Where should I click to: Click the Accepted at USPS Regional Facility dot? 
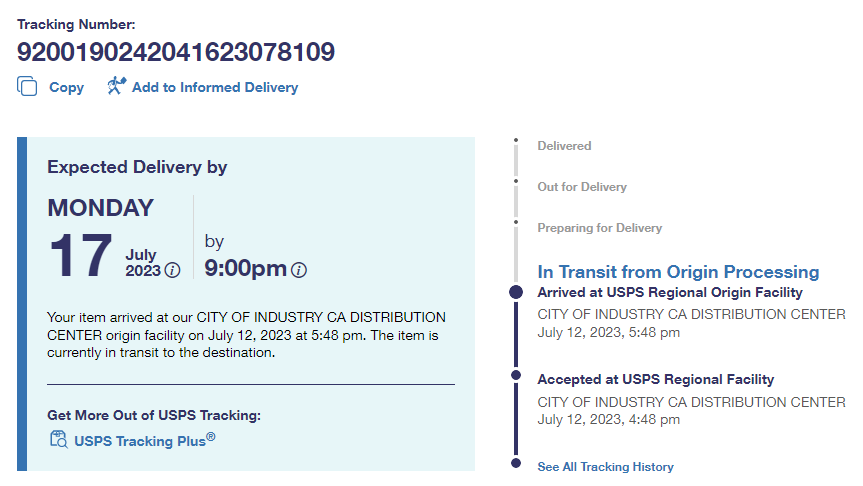pyautogui.click(x=516, y=375)
